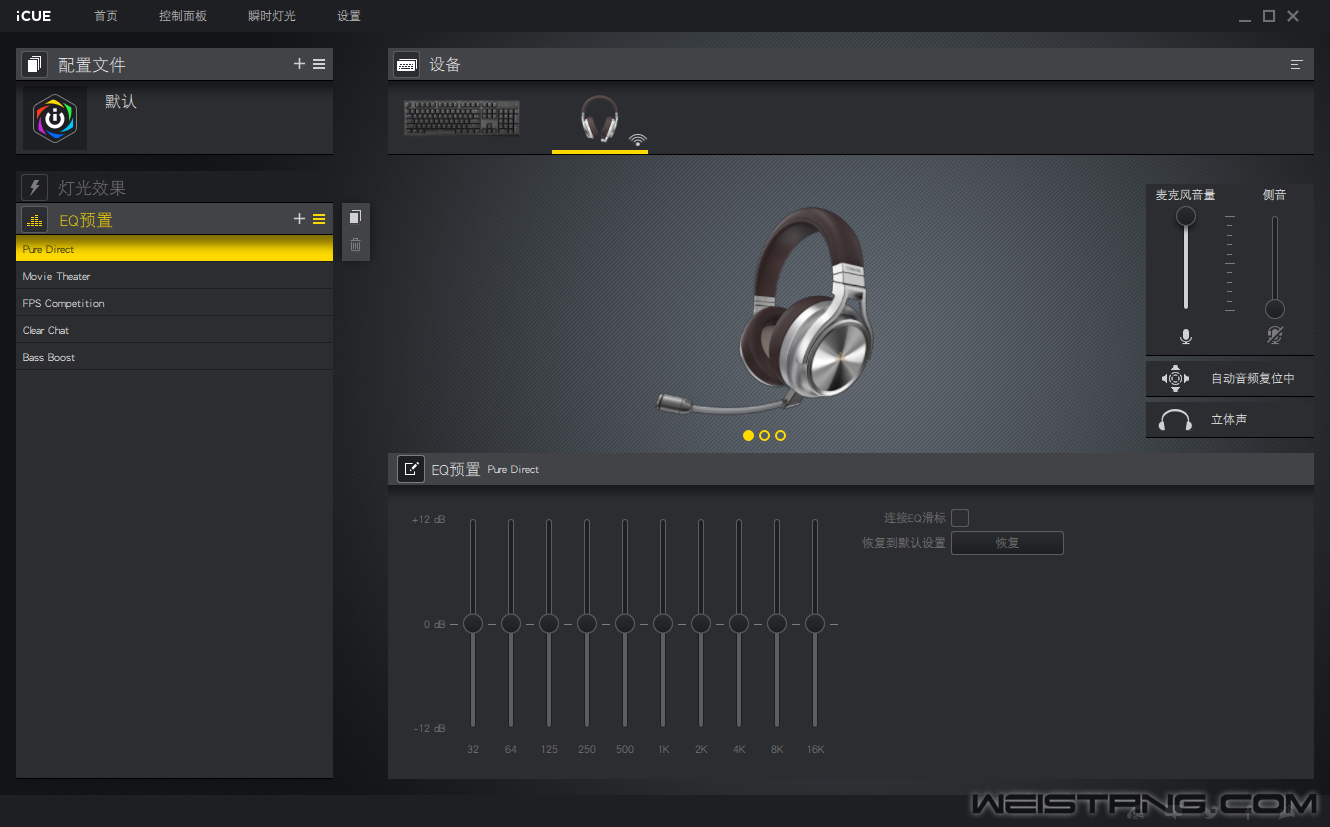This screenshot has width=1330, height=827.
Task: Open the 设置 settings menu
Action: tap(349, 16)
